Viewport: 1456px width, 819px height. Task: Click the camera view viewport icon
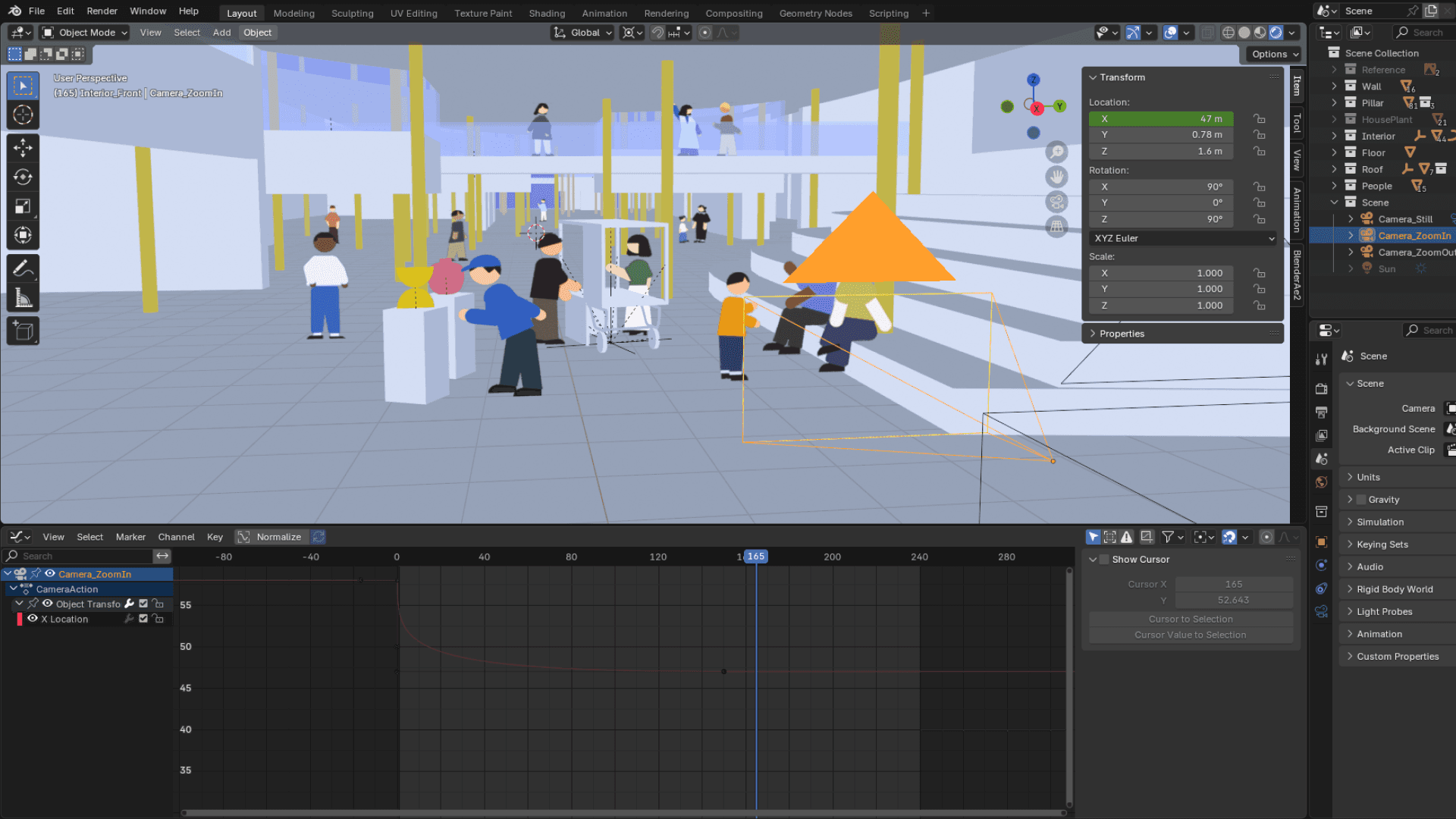tap(1056, 202)
